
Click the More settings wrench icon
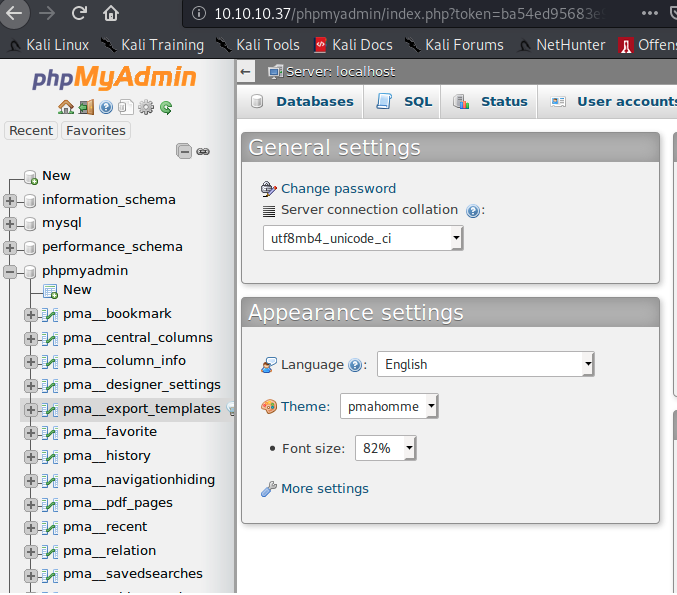tap(269, 489)
